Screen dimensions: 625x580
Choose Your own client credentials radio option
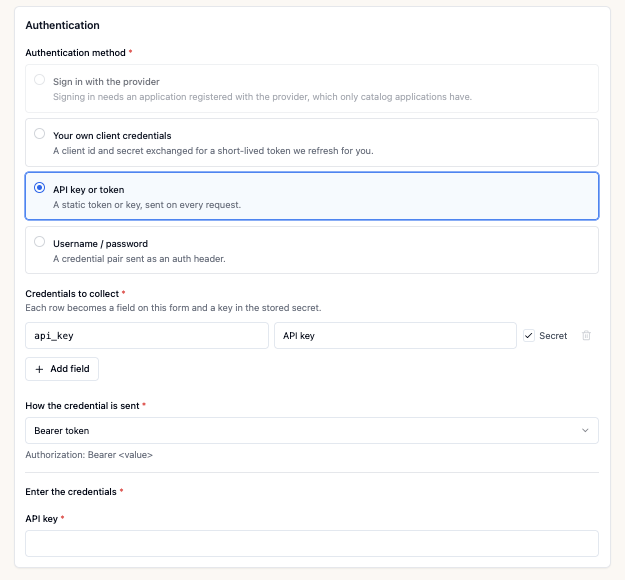click(x=39, y=134)
